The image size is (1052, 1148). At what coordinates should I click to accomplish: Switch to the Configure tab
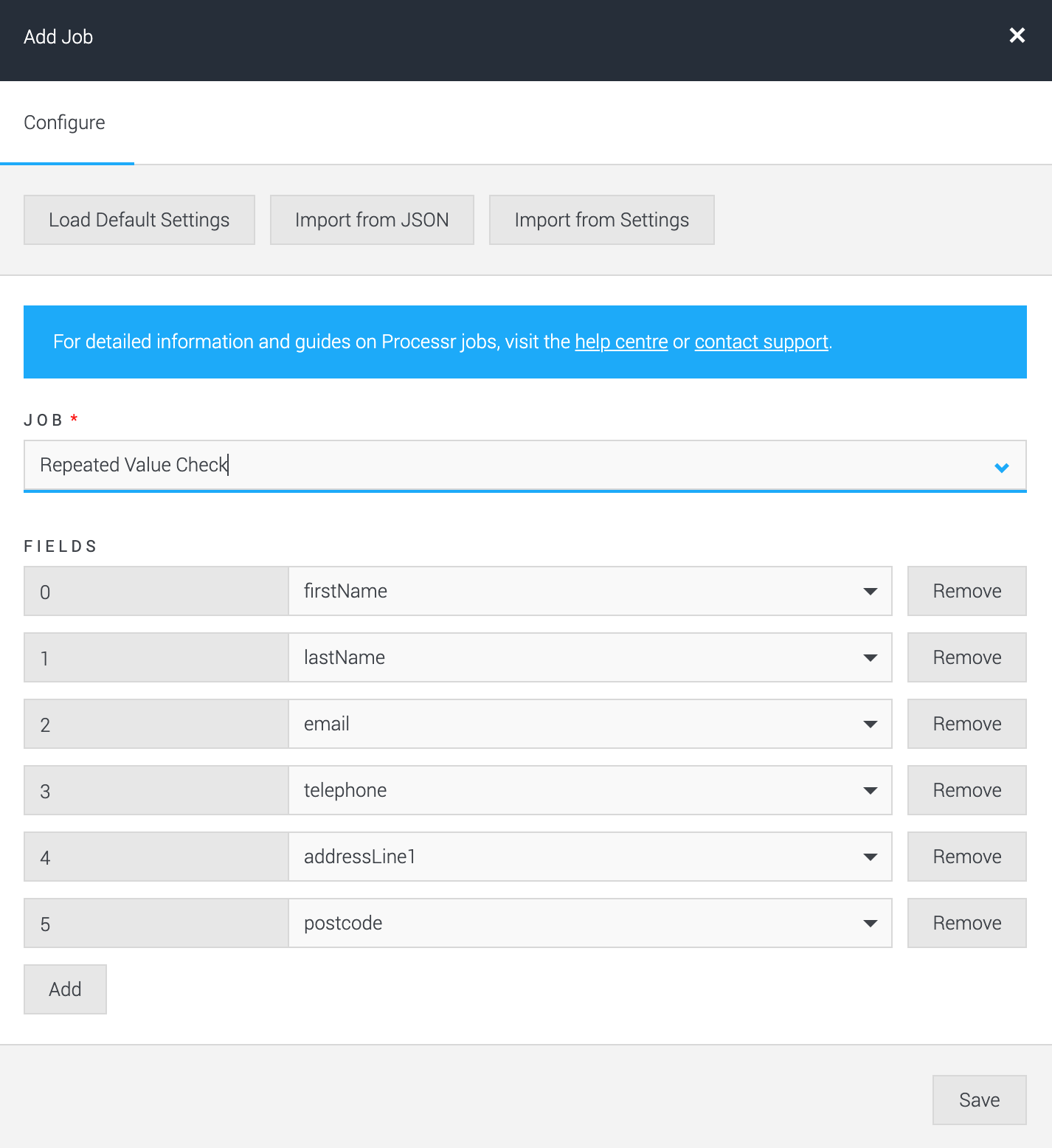tap(65, 122)
